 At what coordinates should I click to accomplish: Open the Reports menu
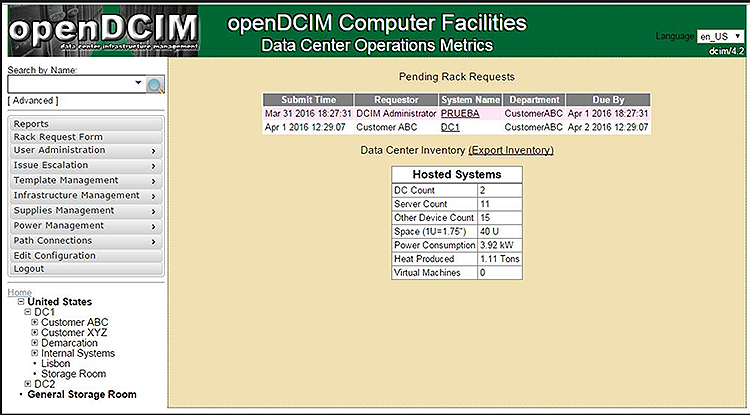[x=86, y=124]
